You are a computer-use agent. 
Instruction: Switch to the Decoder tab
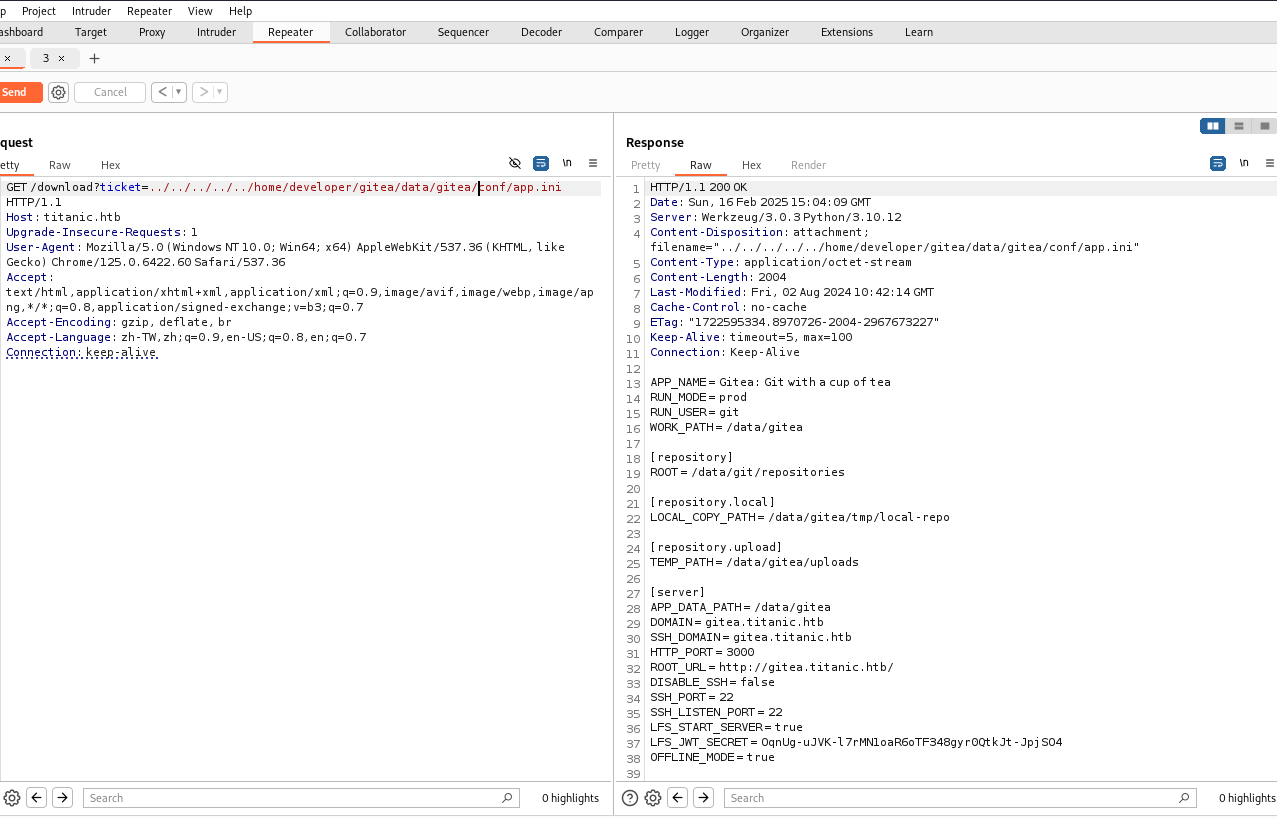coord(541,32)
